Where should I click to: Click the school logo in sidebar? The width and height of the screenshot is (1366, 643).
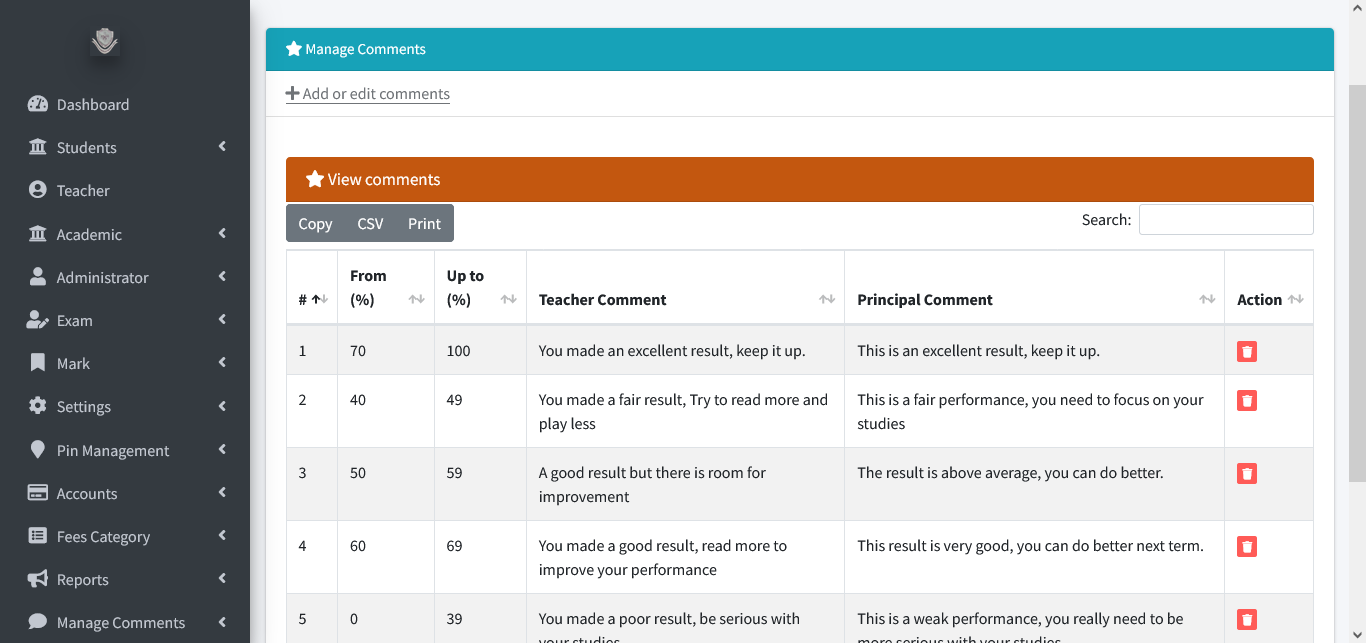[105, 41]
